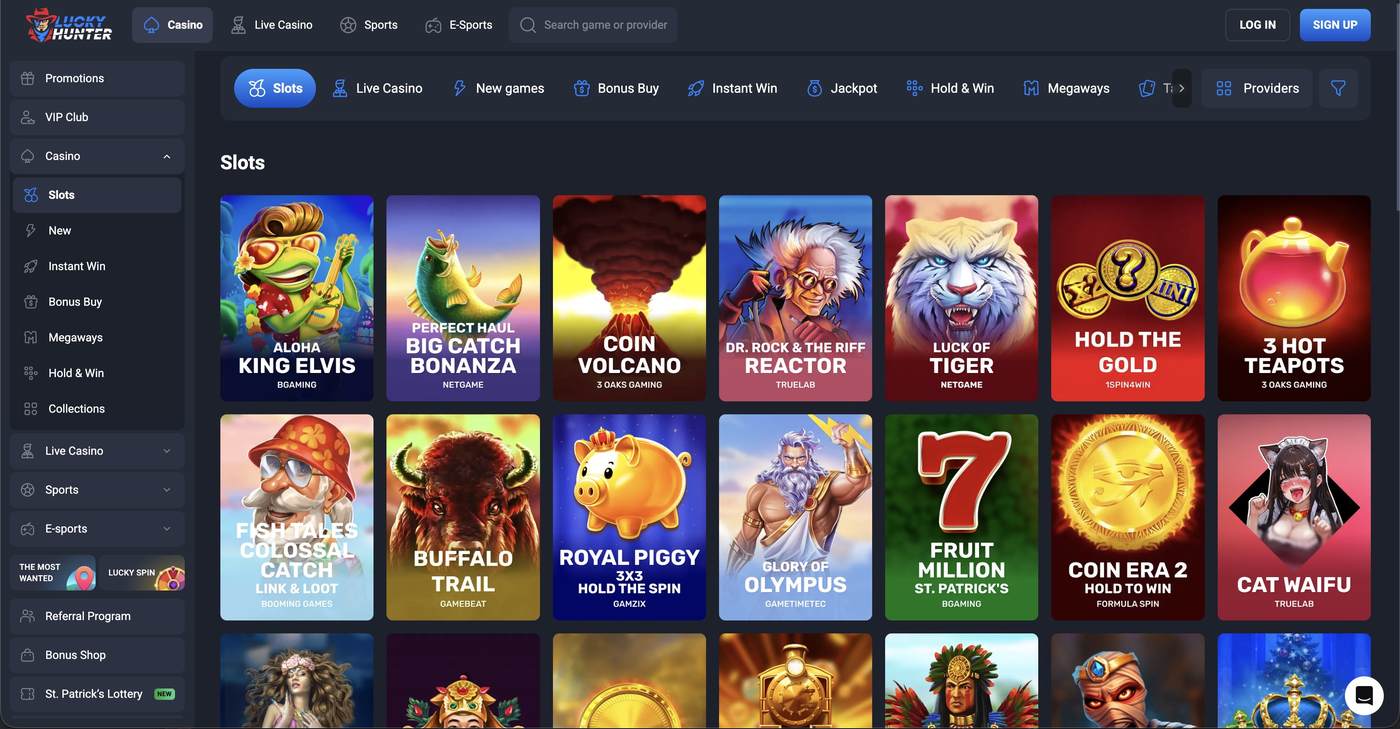Image resolution: width=1400 pixels, height=729 pixels.
Task: Open the Fruit Million St. Patrick's slot
Action: (962, 518)
